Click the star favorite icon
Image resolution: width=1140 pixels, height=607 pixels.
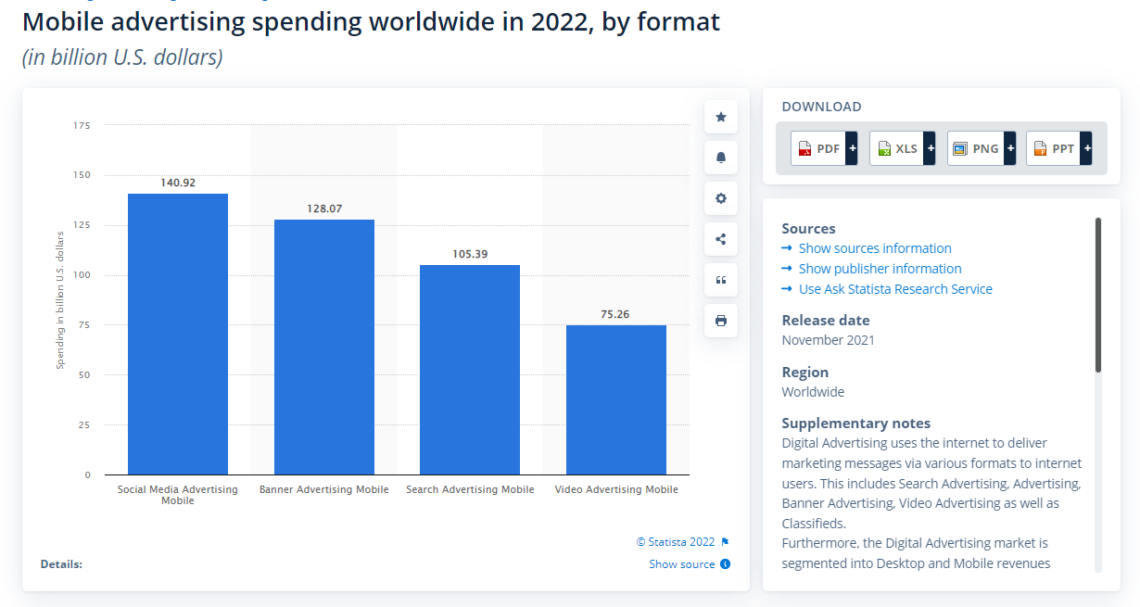[x=720, y=117]
